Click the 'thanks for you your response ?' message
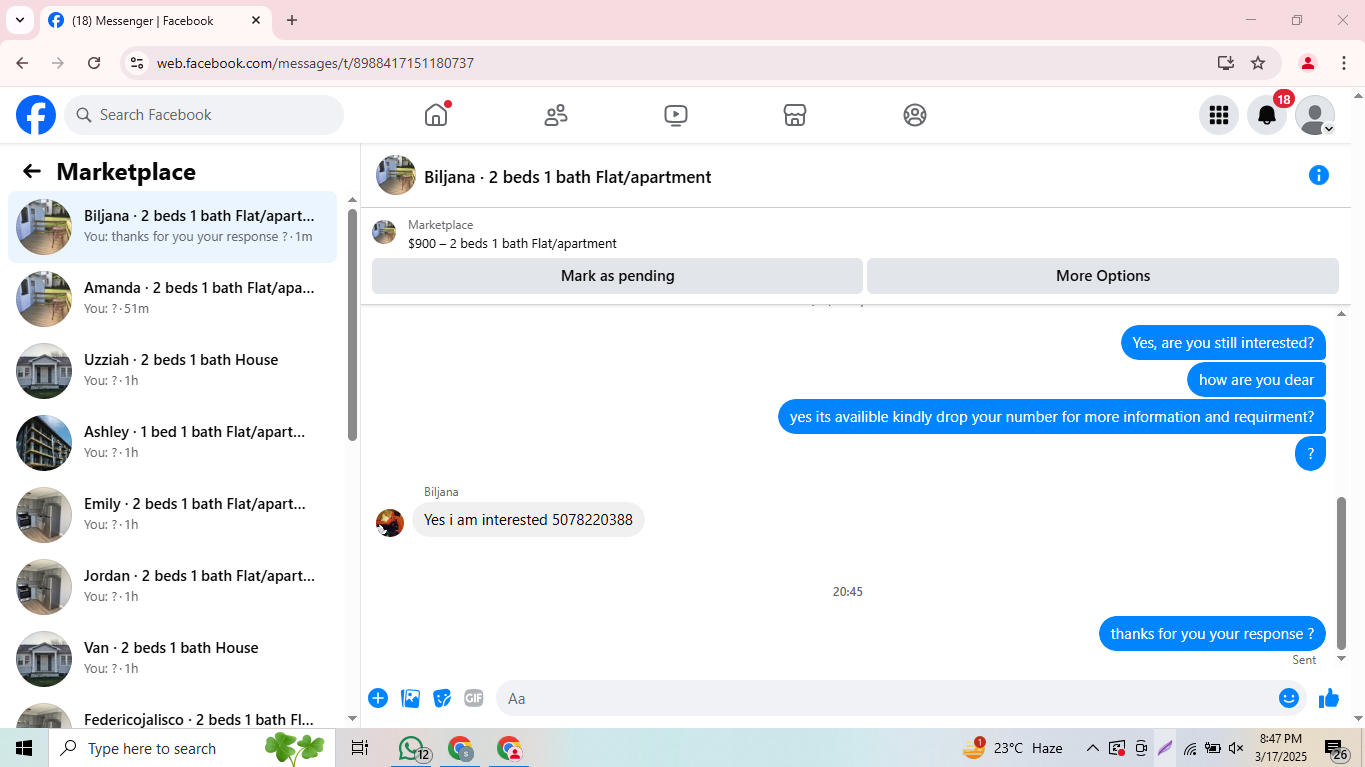This screenshot has height=767, width=1365. click(x=1212, y=634)
